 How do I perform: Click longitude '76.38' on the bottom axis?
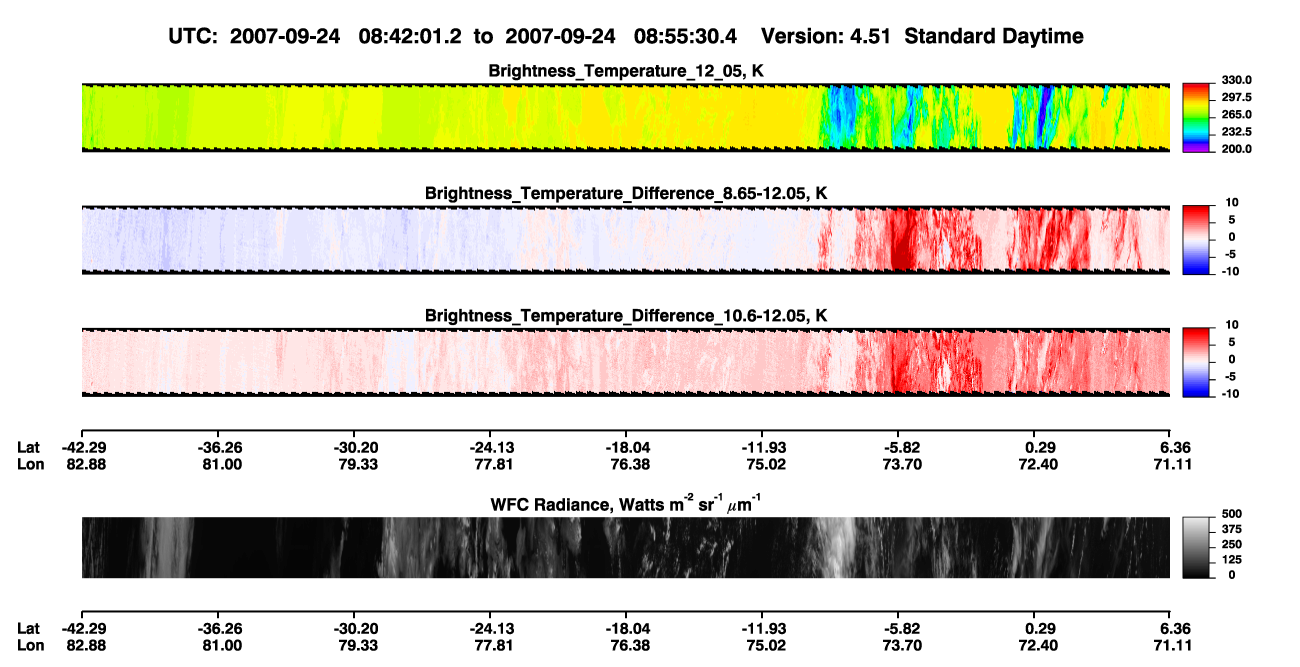coord(630,645)
